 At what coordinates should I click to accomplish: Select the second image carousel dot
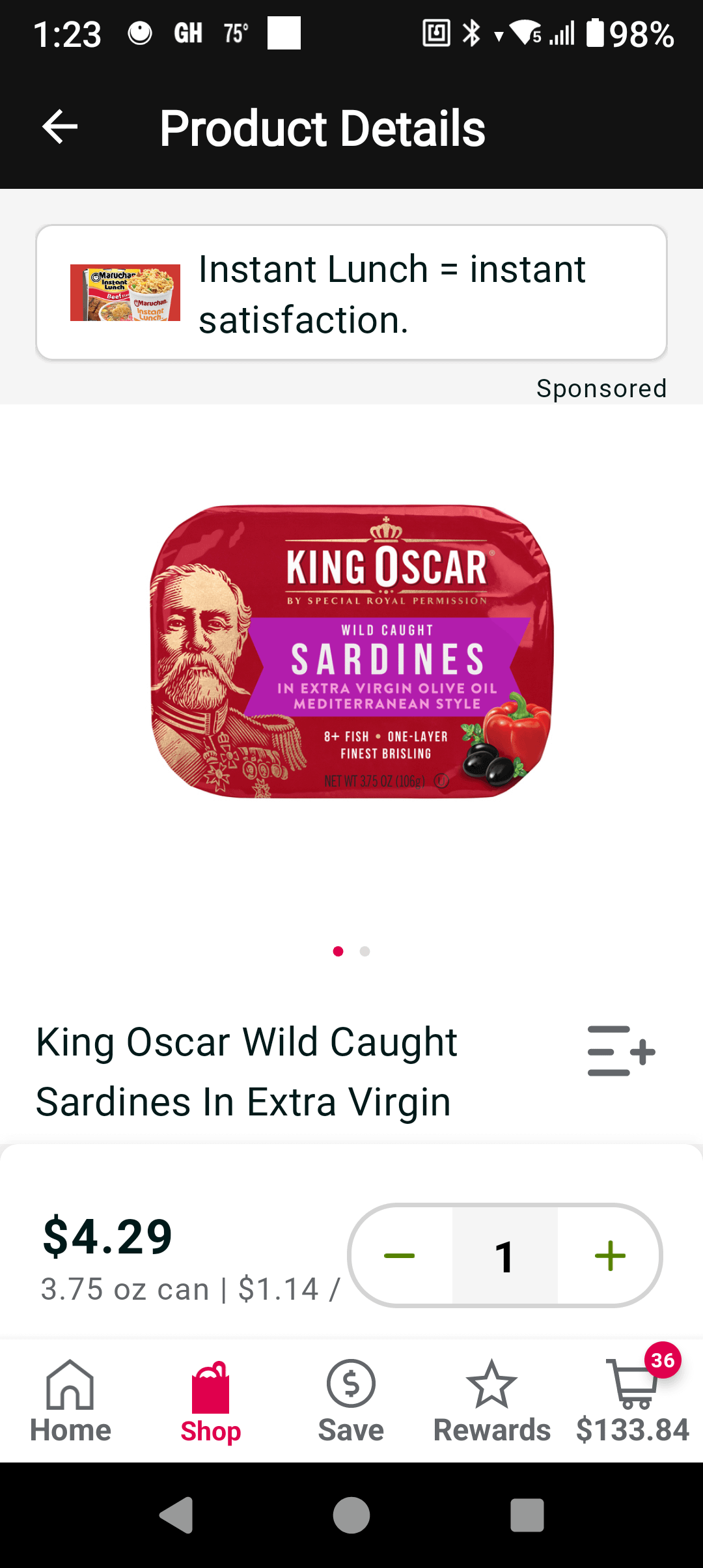pos(365,951)
